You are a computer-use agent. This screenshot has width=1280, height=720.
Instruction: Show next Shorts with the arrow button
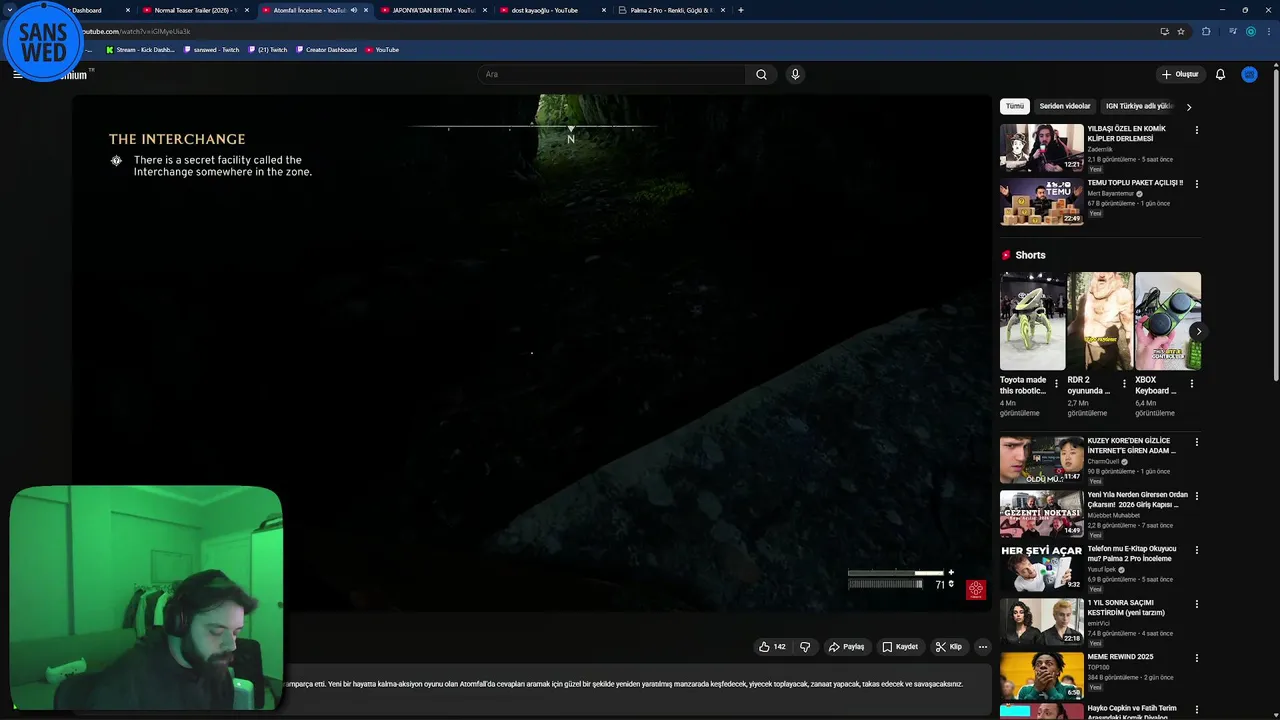tap(1198, 332)
